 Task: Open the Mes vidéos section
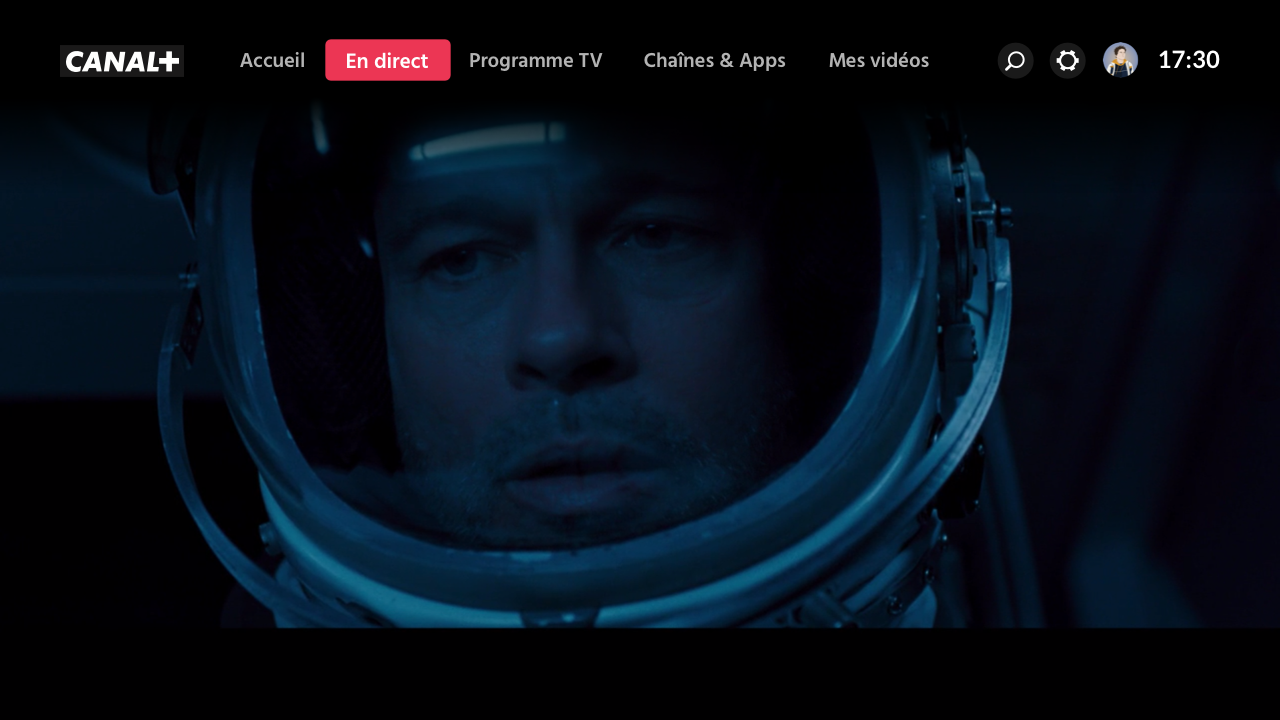(878, 61)
